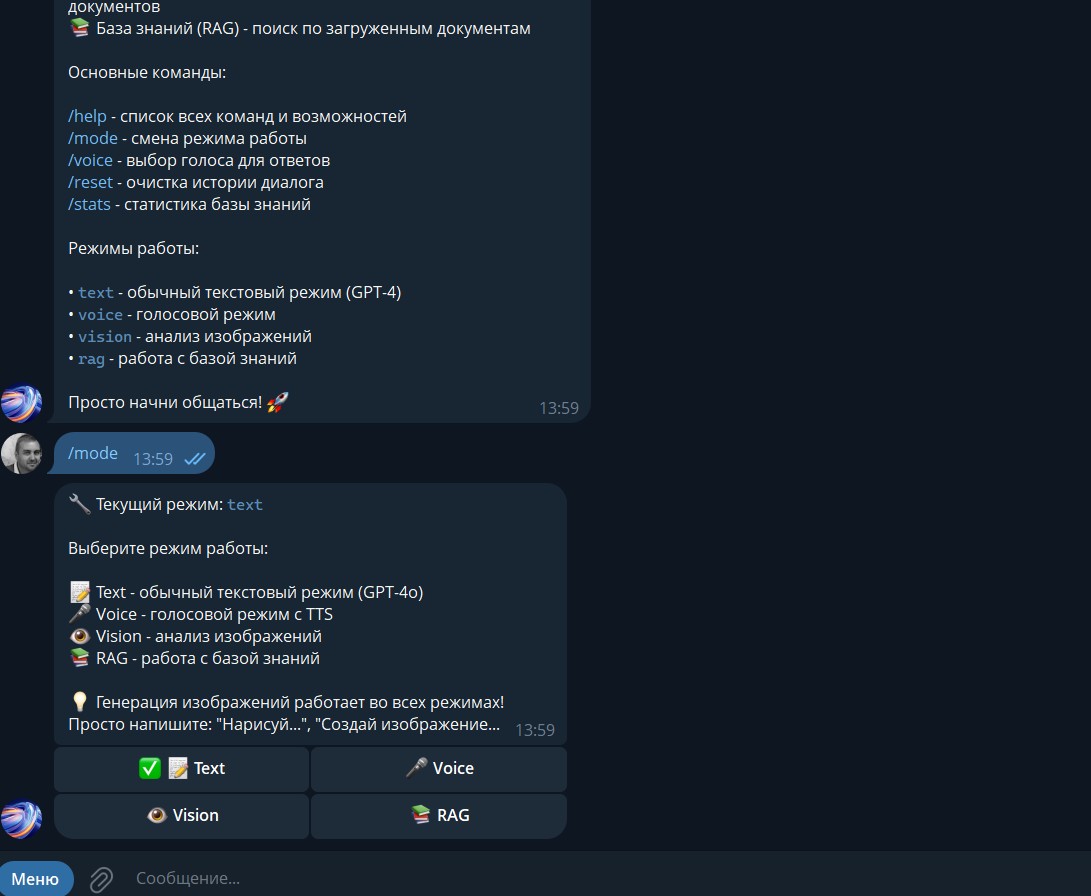Click the /mode command in the command list
Image resolution: width=1091 pixels, height=896 pixels.
pyautogui.click(x=93, y=138)
